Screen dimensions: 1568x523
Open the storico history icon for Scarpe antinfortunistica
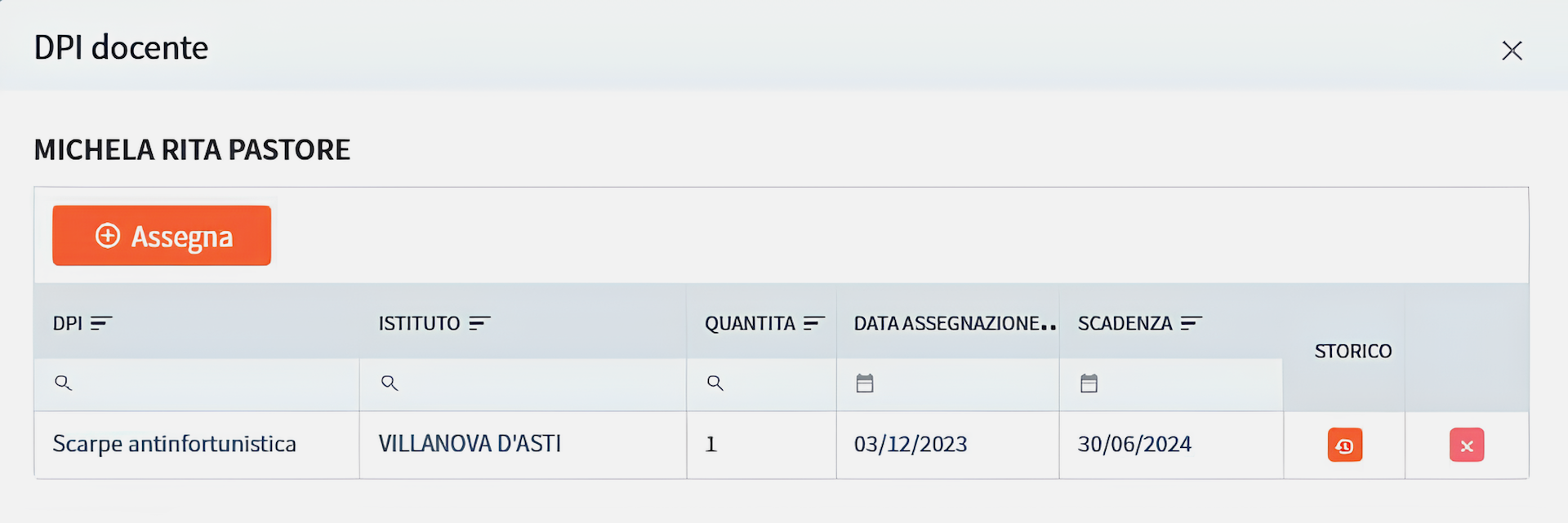coord(1344,445)
